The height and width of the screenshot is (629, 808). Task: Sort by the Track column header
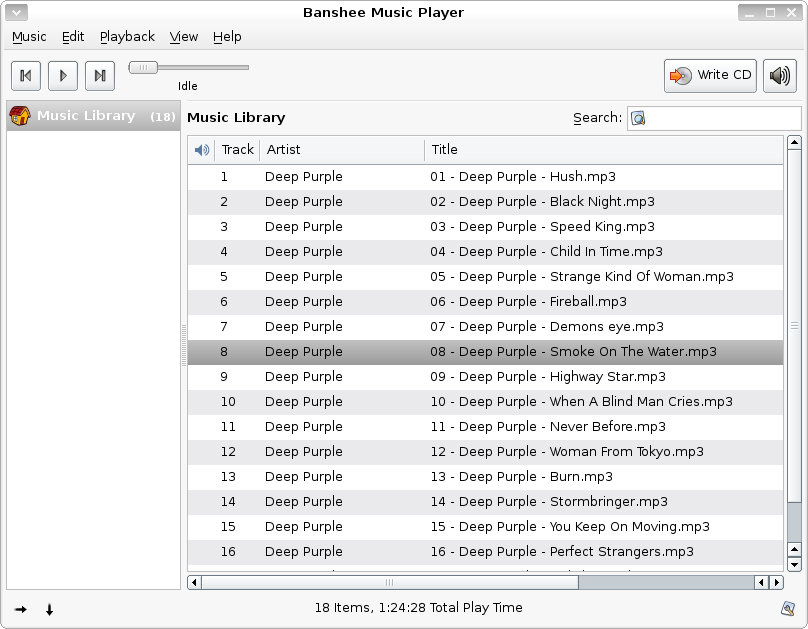coord(237,150)
